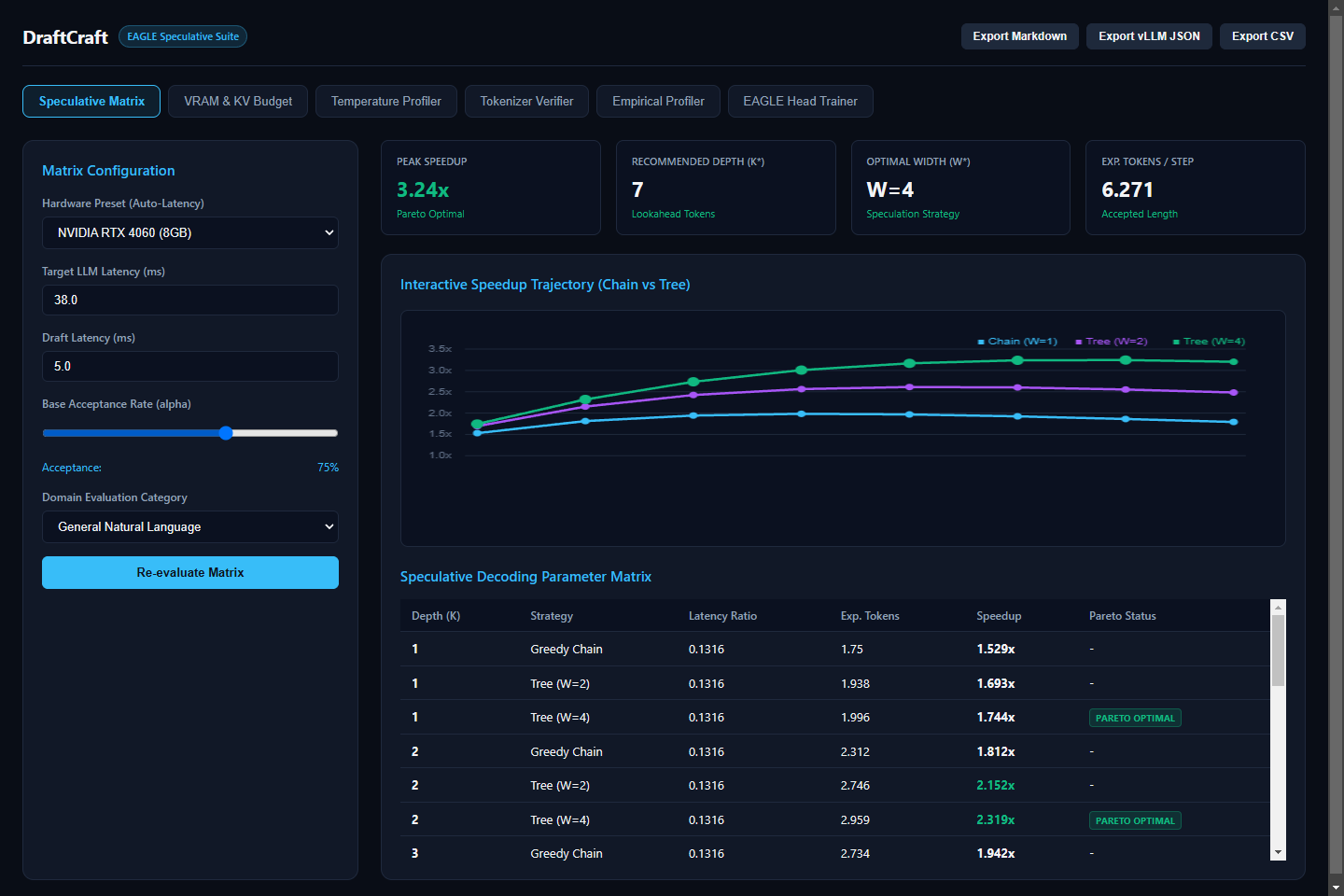The height and width of the screenshot is (896, 1344).
Task: Click the DraftCraft logo text
Action: click(x=65, y=37)
